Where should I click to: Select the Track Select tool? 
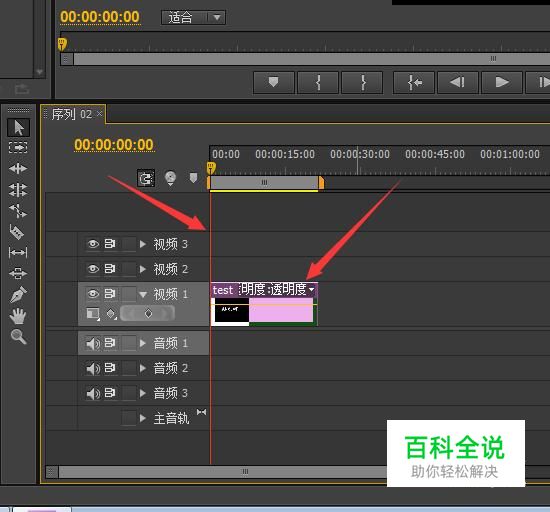pyautogui.click(x=18, y=147)
